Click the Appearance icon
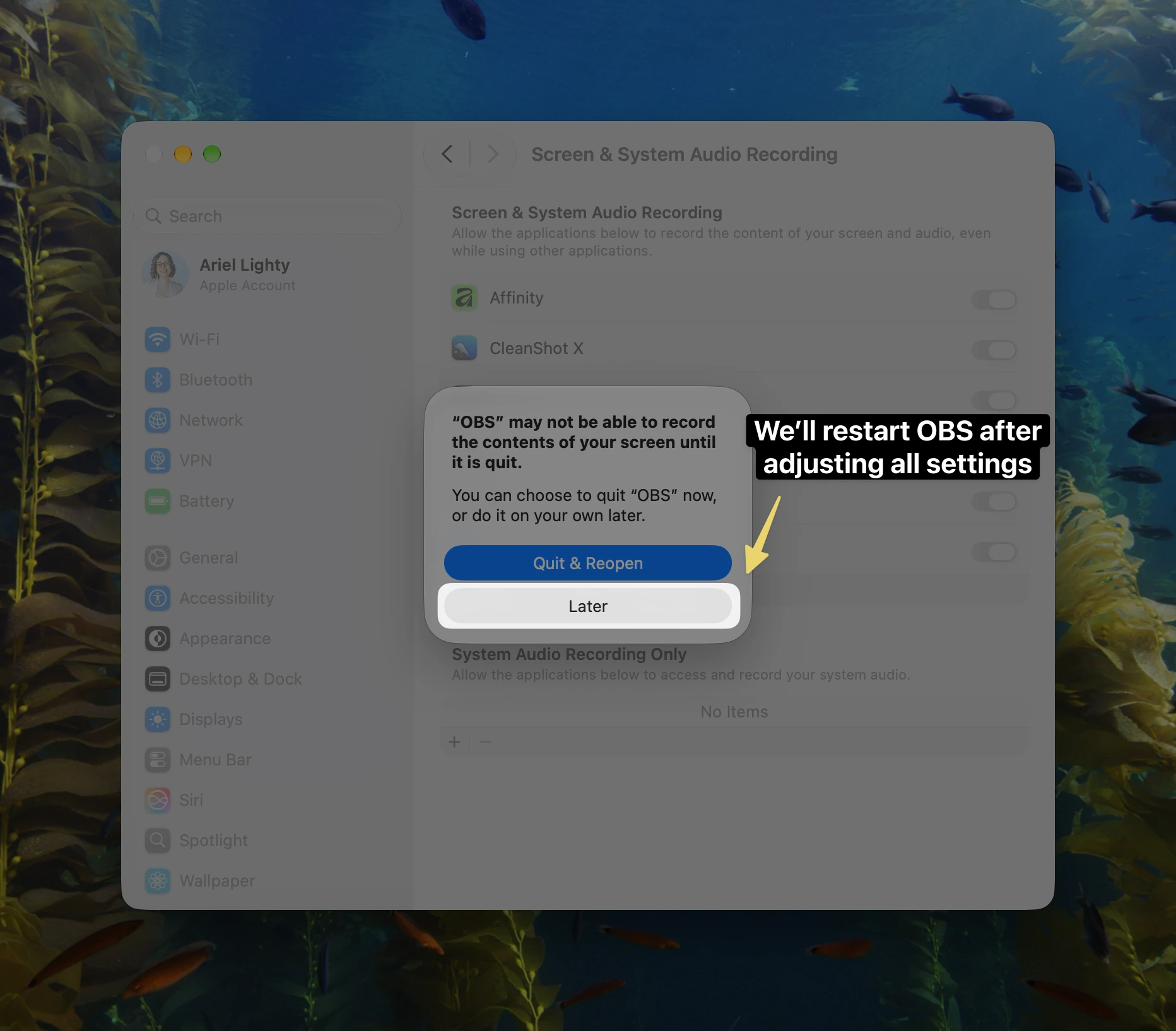Image resolution: width=1176 pixels, height=1031 pixels. [158, 639]
